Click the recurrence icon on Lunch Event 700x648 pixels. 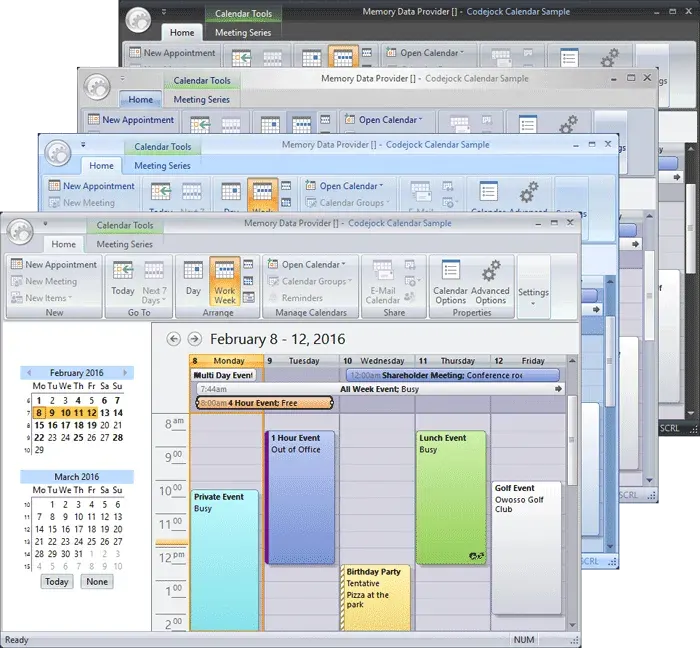(x=476, y=556)
